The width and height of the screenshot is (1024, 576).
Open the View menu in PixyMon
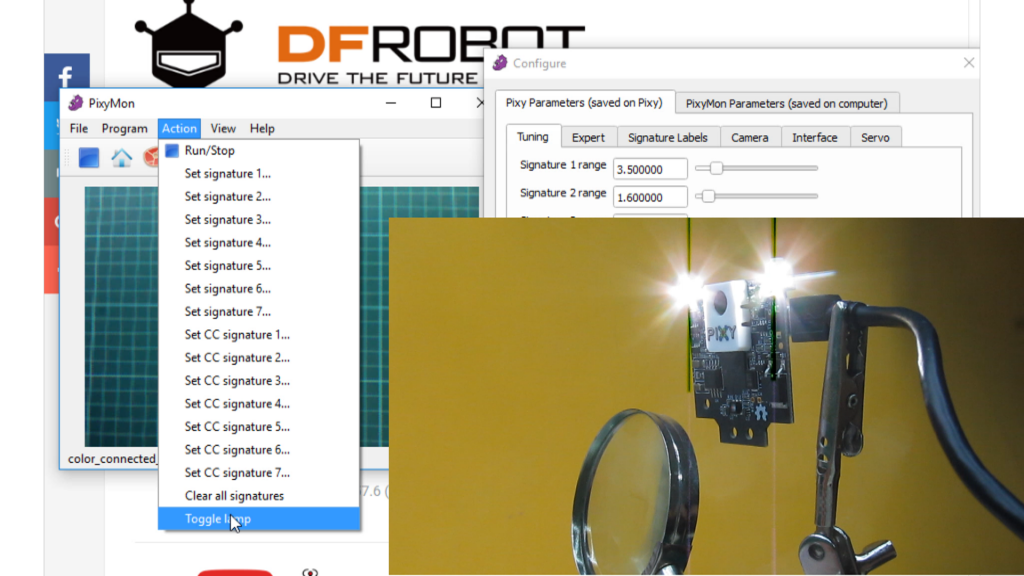223,128
